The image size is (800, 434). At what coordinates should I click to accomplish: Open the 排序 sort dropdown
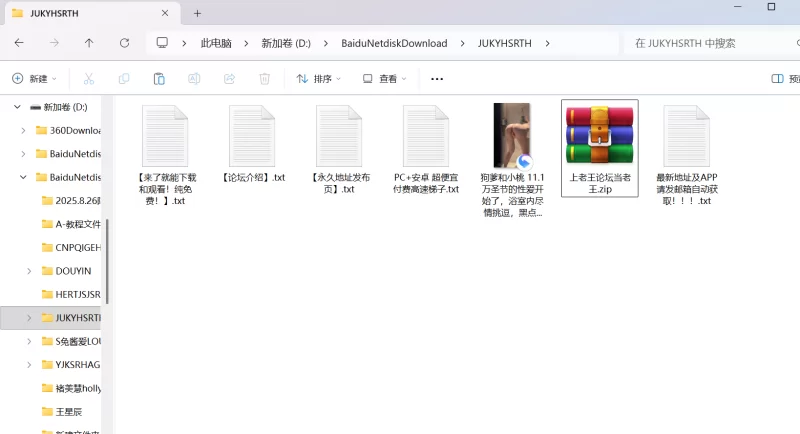click(x=319, y=78)
